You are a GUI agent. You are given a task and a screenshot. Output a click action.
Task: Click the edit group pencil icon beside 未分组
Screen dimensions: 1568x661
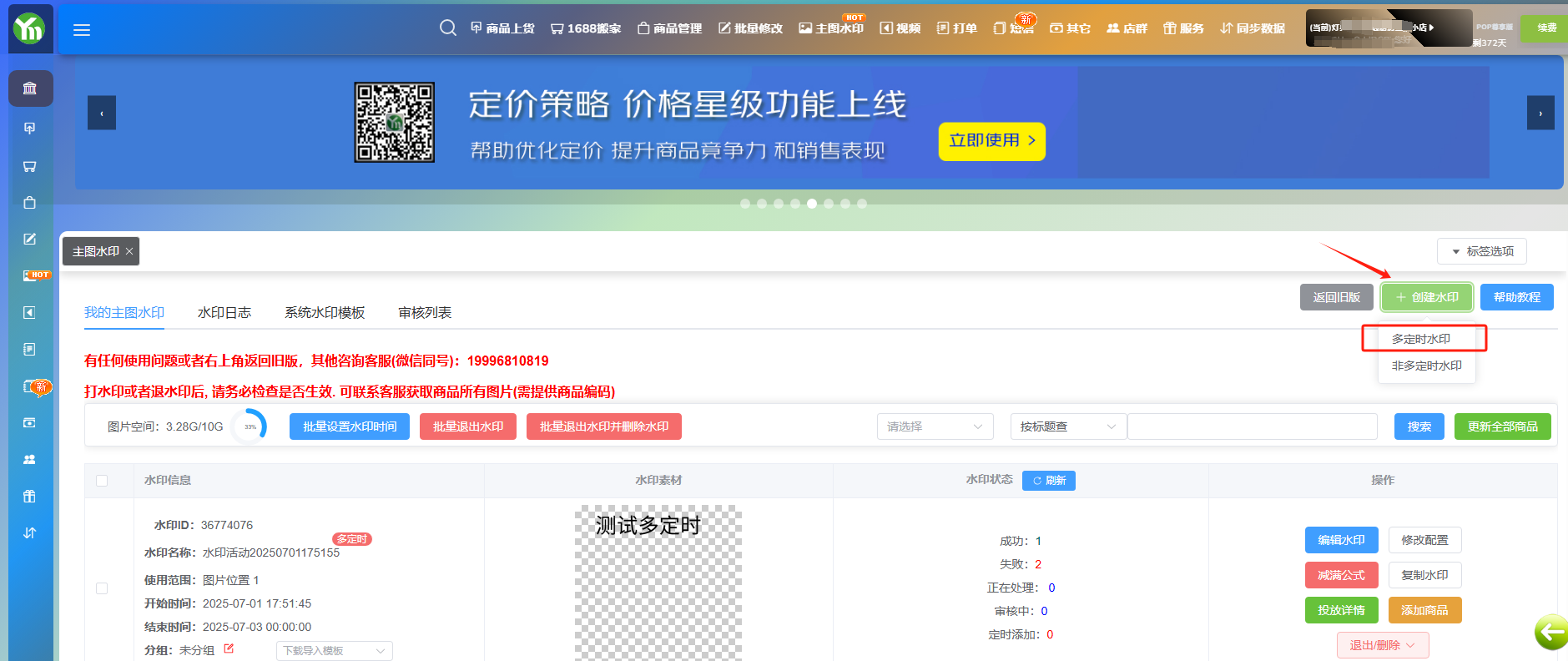[229, 649]
